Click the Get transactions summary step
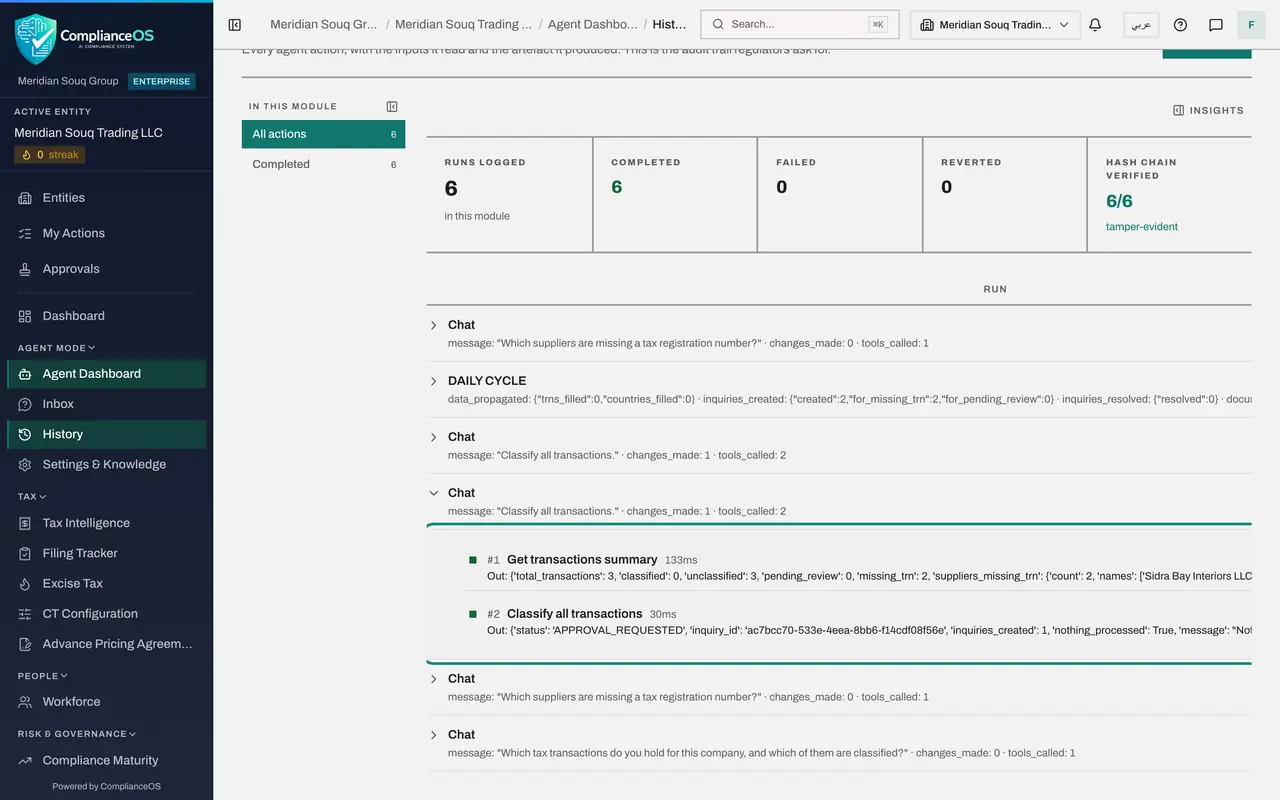 click(582, 560)
